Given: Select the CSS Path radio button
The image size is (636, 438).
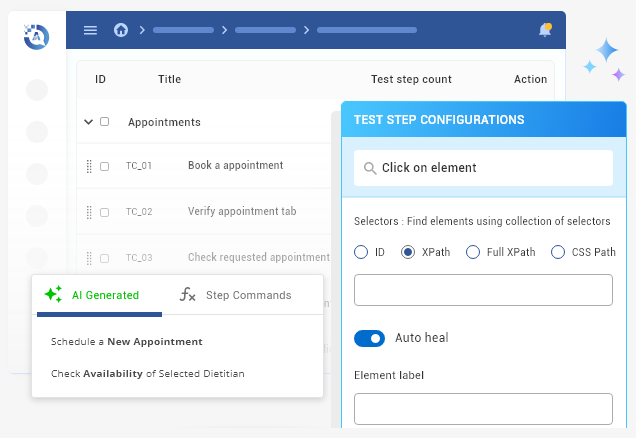Looking at the screenshot, I should pyautogui.click(x=558, y=252).
